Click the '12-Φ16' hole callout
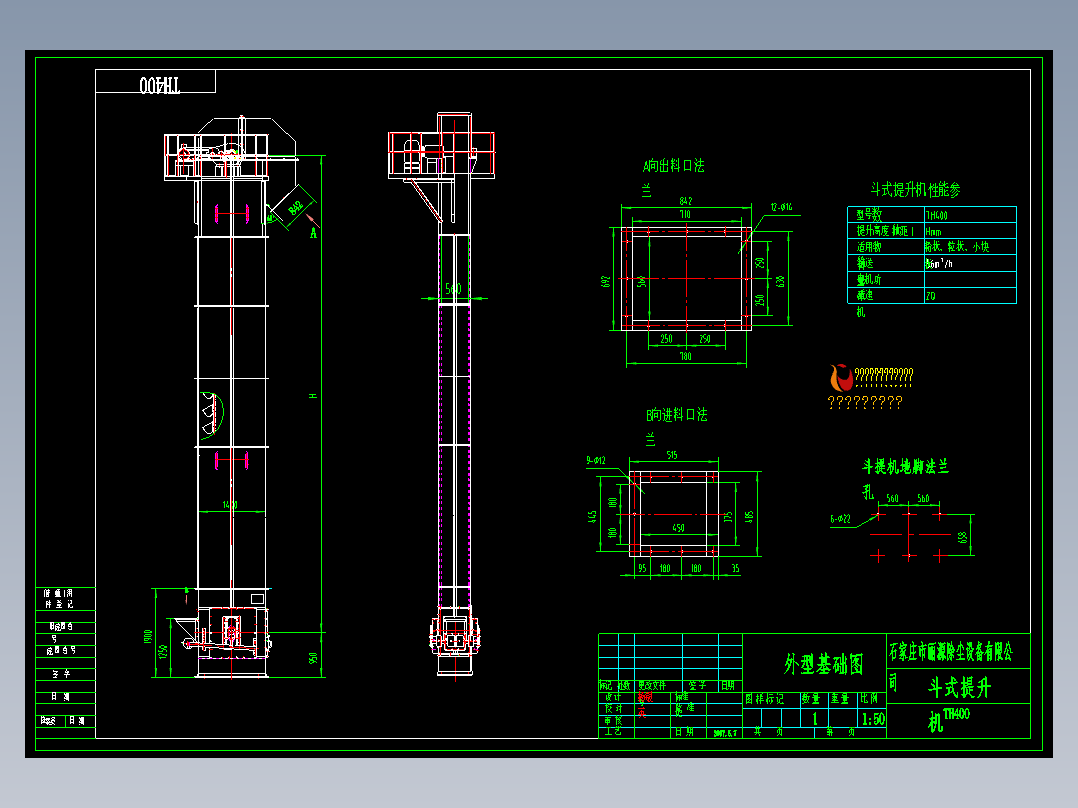Image resolution: width=1078 pixels, height=808 pixels. tap(781, 207)
